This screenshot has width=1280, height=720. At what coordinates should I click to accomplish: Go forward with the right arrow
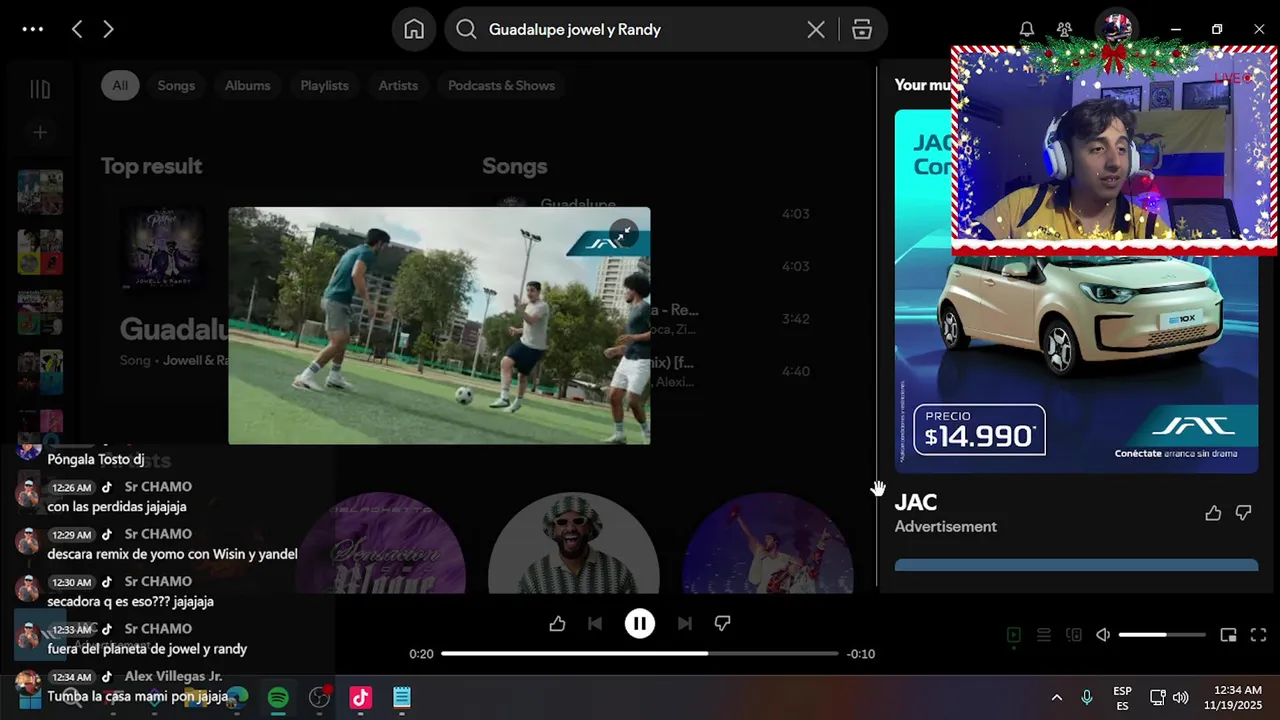pyautogui.click(x=108, y=29)
